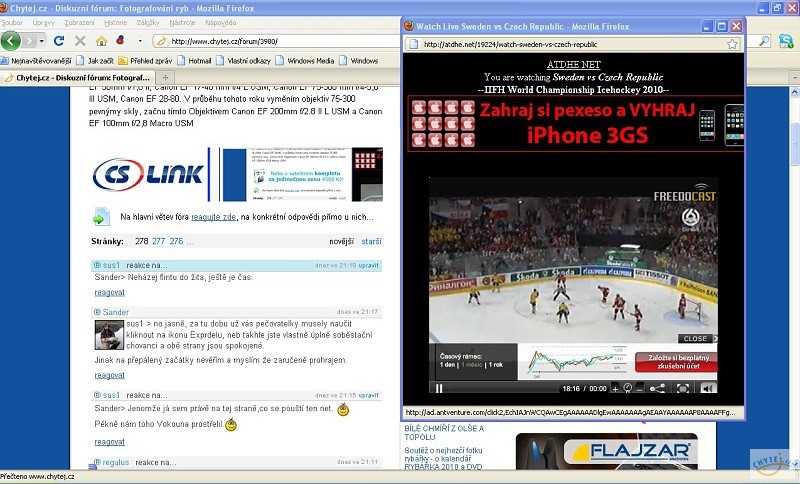
Task: Go to the Home page icon
Action: (102, 41)
